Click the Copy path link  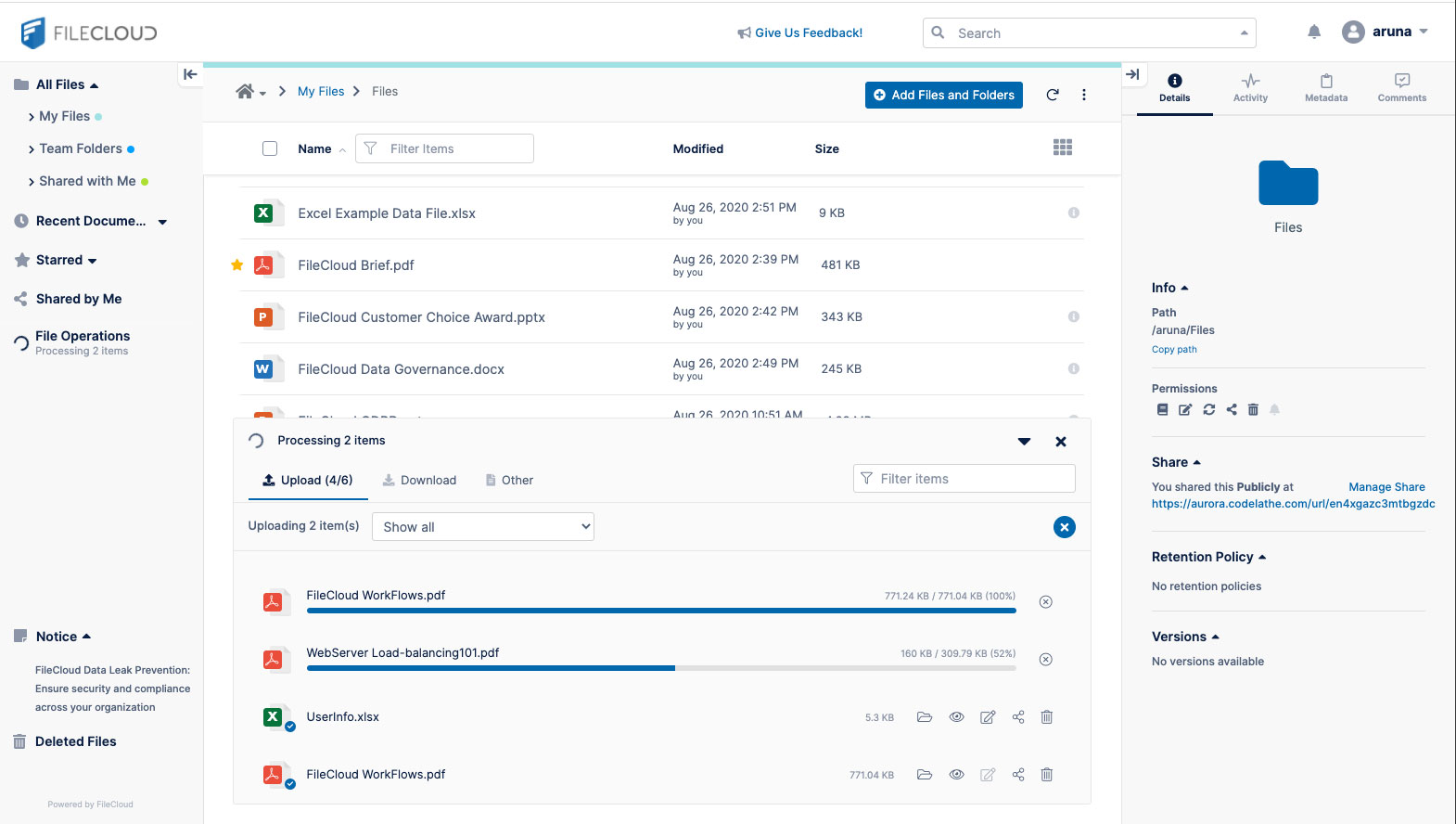pyautogui.click(x=1174, y=350)
